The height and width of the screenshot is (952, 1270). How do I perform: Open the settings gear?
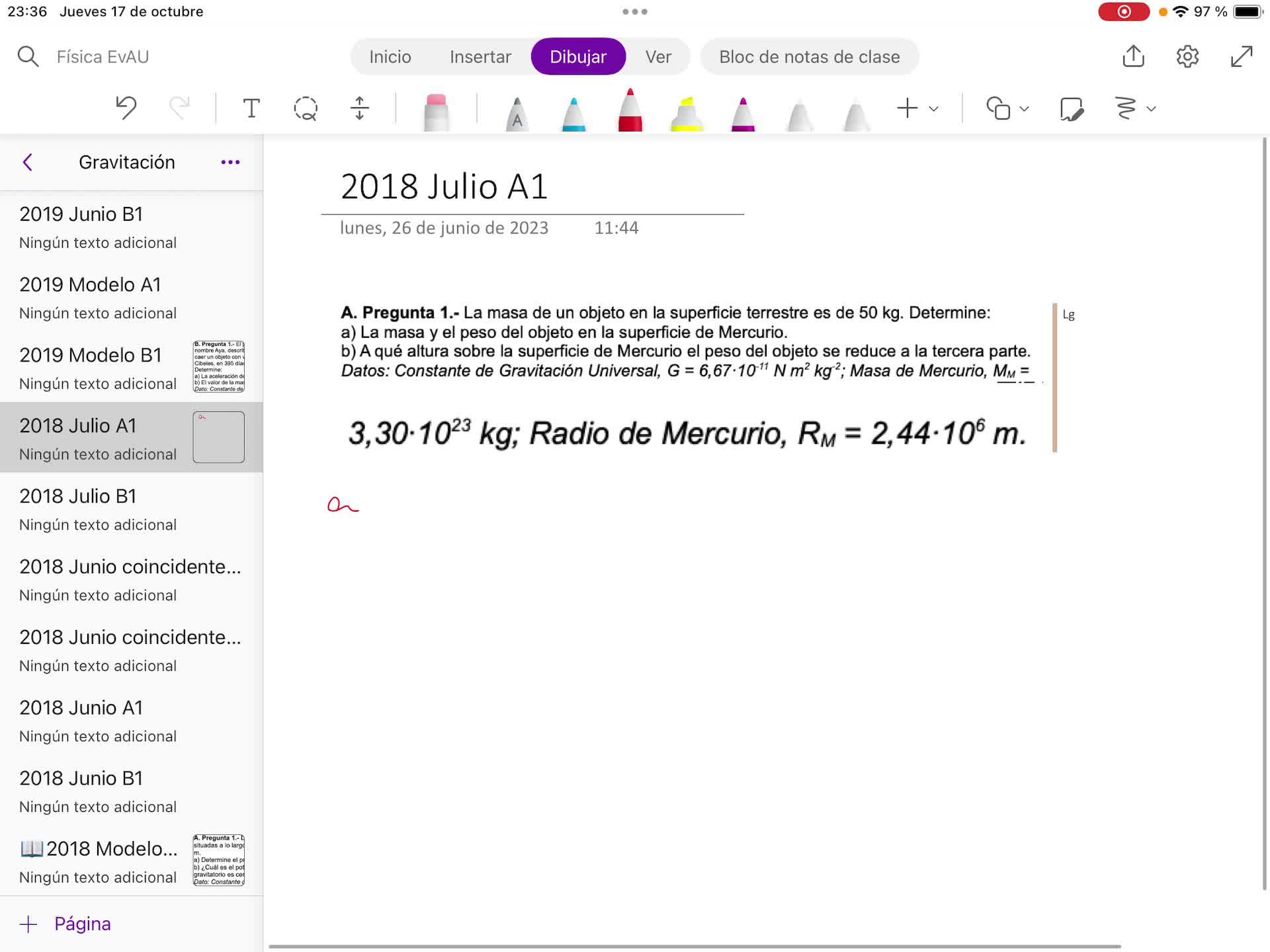tap(1187, 56)
